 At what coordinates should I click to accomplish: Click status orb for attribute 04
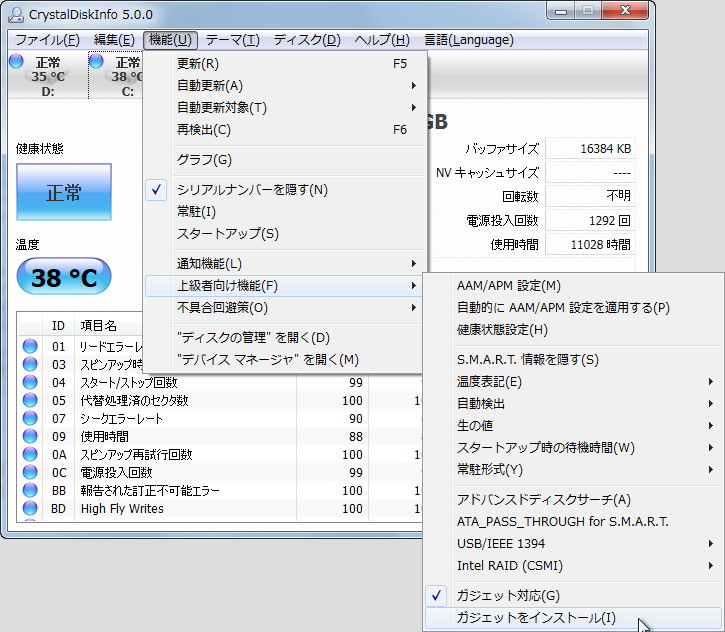30,382
